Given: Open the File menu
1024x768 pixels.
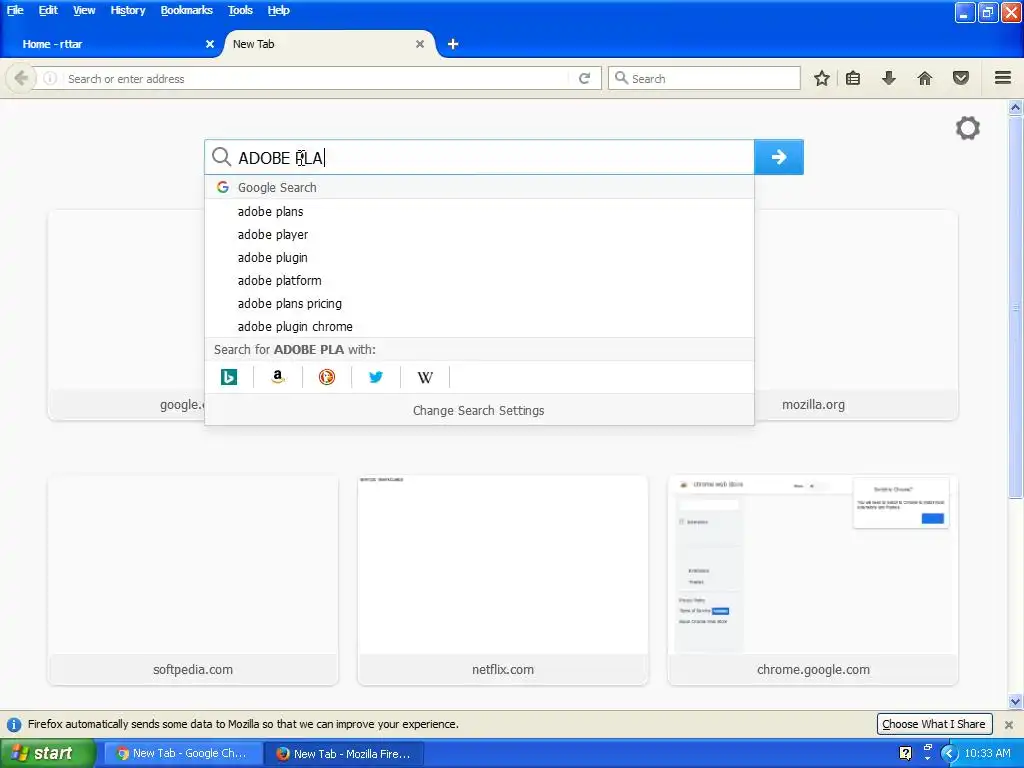Looking at the screenshot, I should point(15,10).
